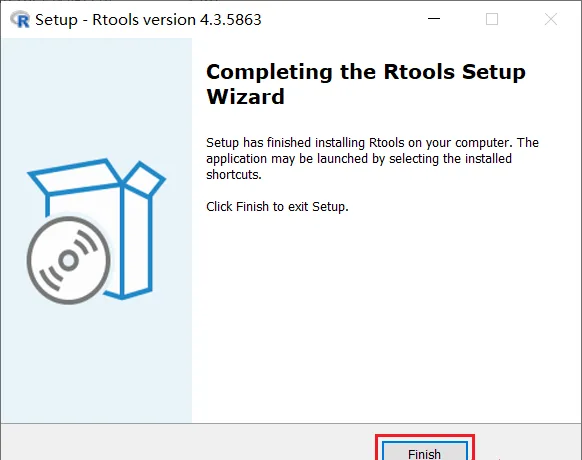The height and width of the screenshot is (460, 582).
Task: Click the 'Completing the Rtools Setup Wizard' heading
Action: click(366, 84)
